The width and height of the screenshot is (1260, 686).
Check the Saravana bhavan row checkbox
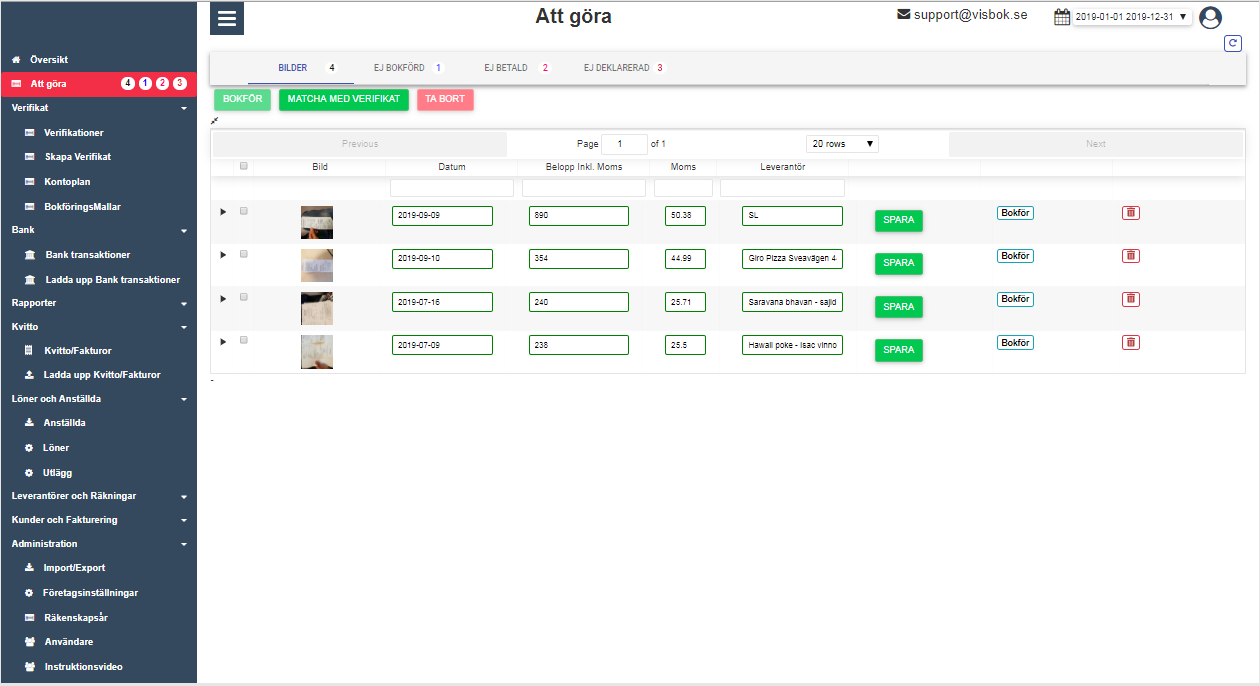pos(244,297)
